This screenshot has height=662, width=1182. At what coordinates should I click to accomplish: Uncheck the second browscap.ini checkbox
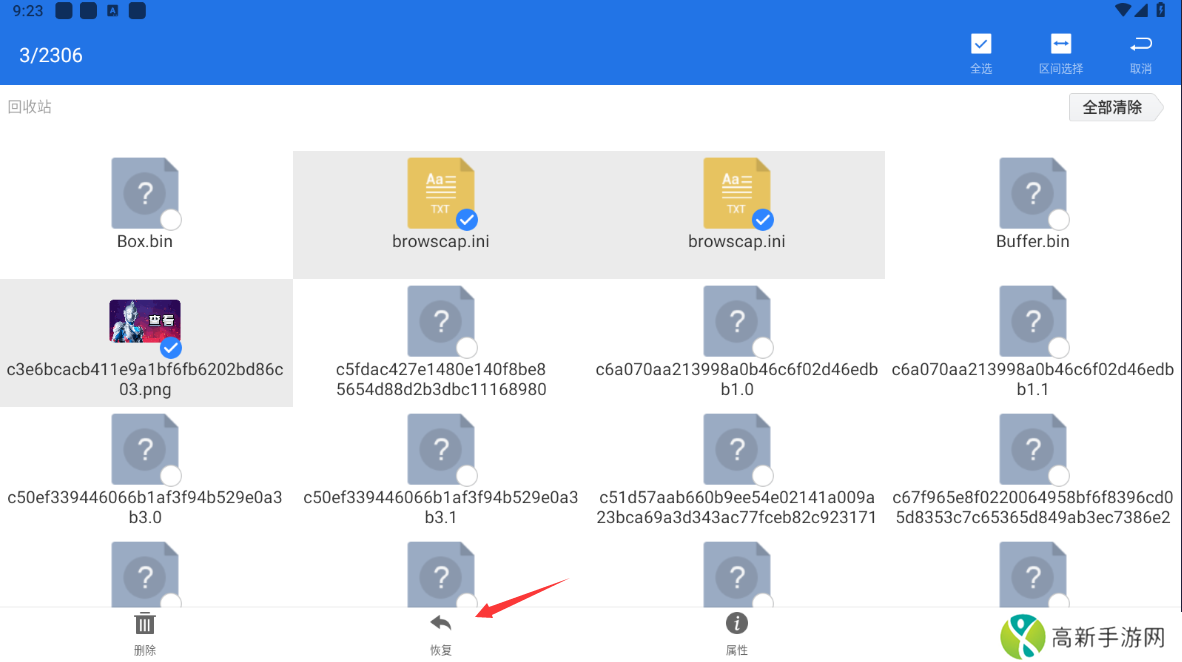coord(762,219)
